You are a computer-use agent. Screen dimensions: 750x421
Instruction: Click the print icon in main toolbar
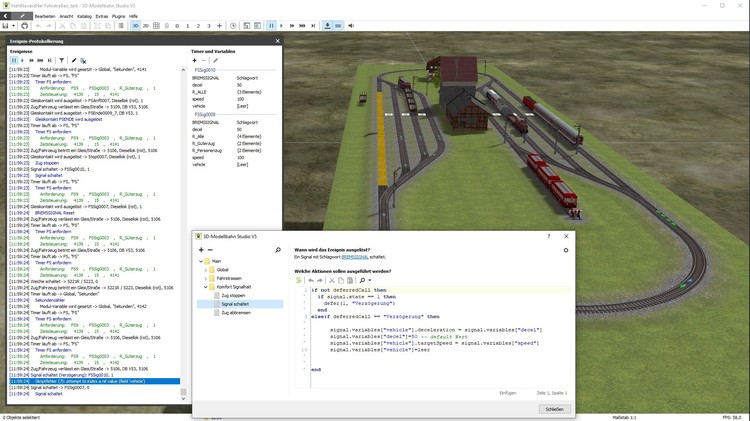coord(25,25)
